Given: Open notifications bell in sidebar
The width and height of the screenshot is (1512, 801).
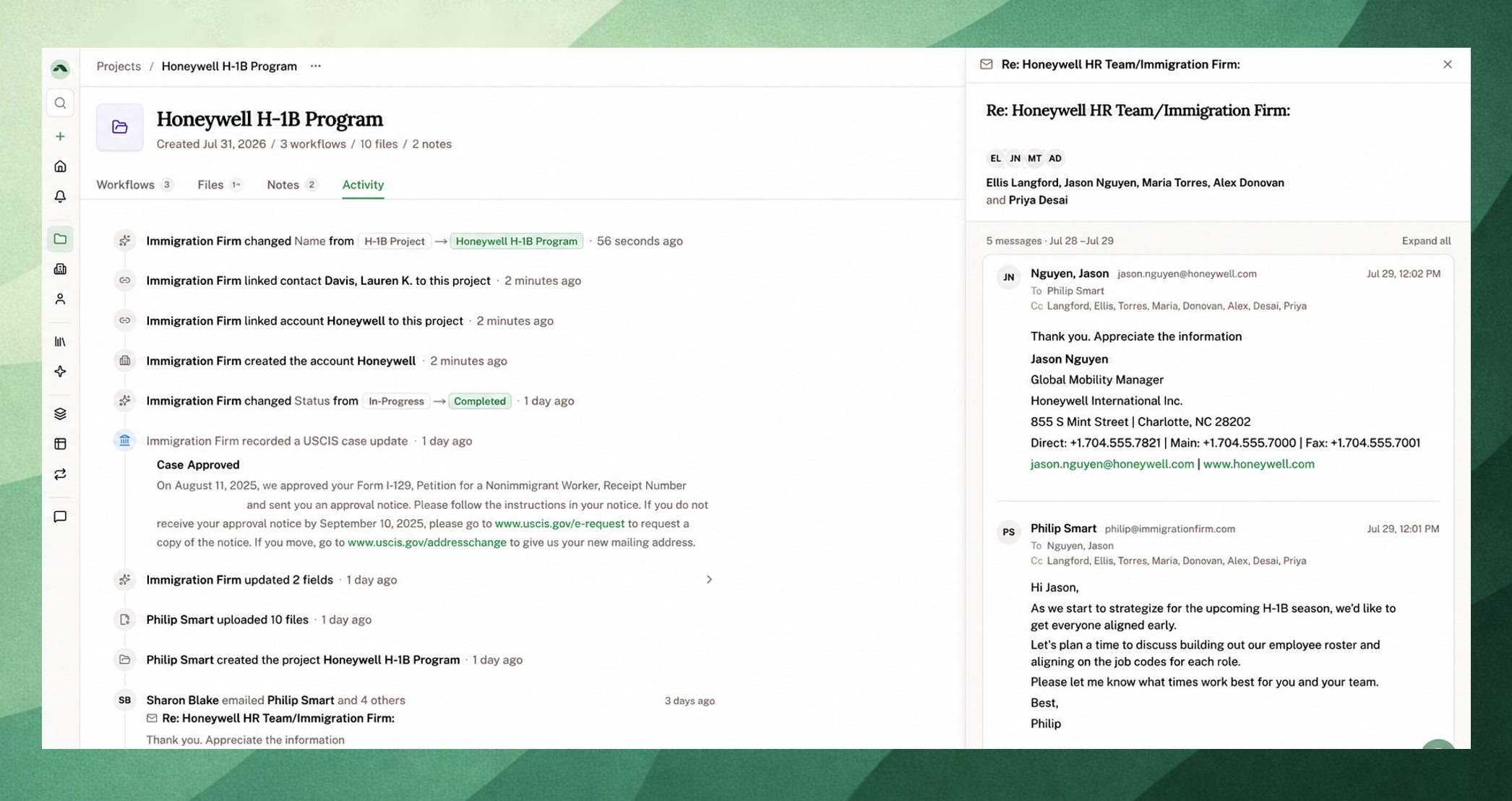Looking at the screenshot, I should click(x=60, y=197).
